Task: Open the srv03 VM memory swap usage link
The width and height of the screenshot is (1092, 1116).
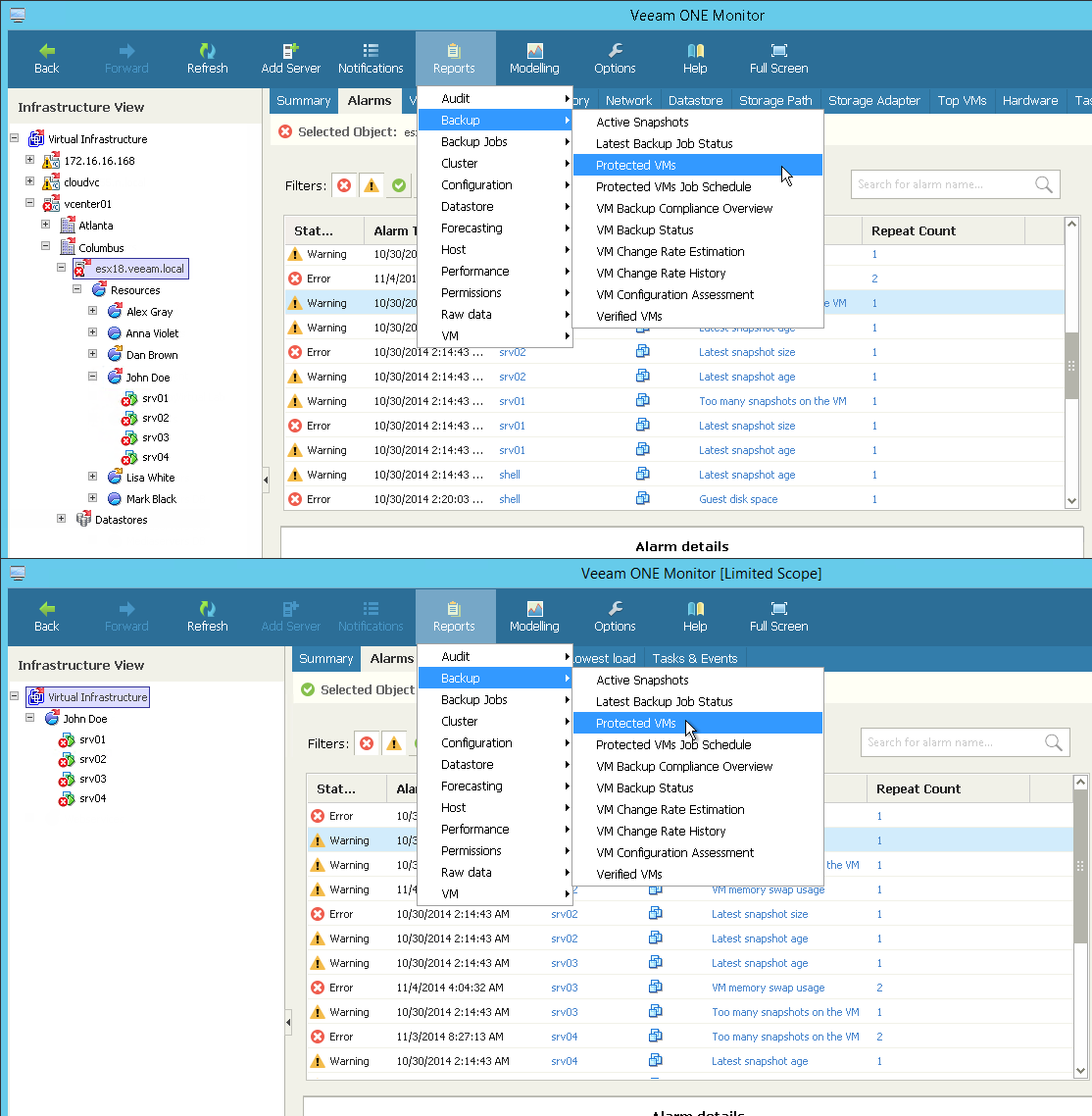Action: point(768,988)
